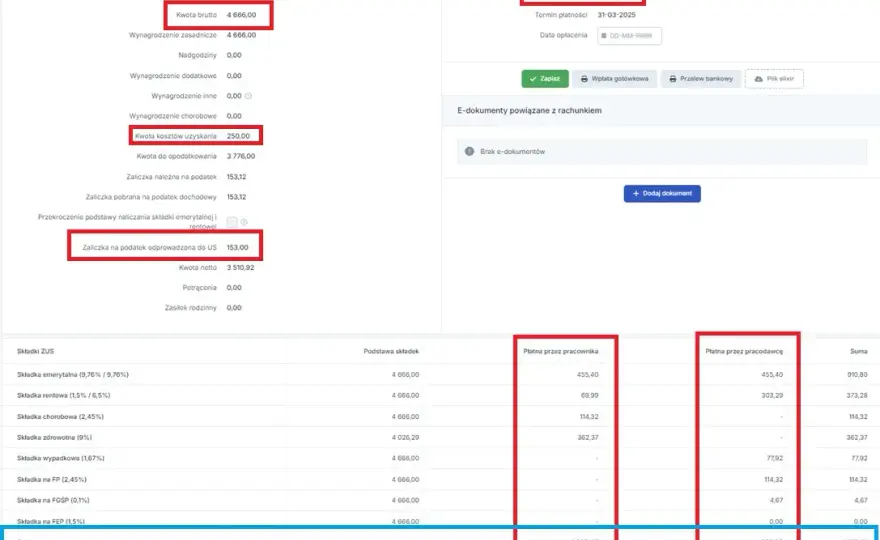Click the checkmark icon on Zapisz

(533, 79)
